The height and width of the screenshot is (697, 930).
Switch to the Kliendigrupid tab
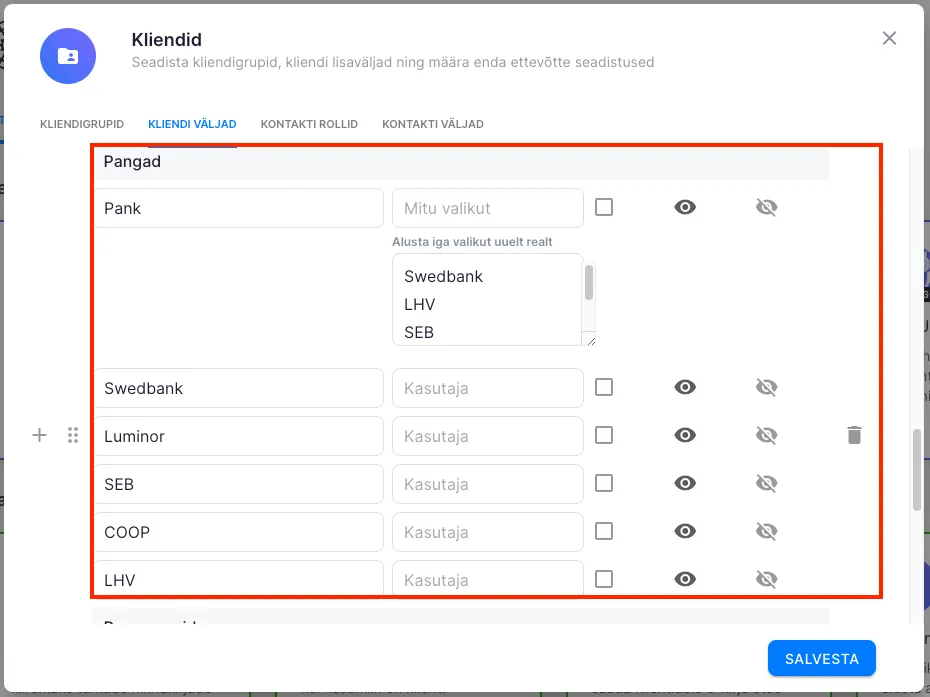(x=82, y=124)
